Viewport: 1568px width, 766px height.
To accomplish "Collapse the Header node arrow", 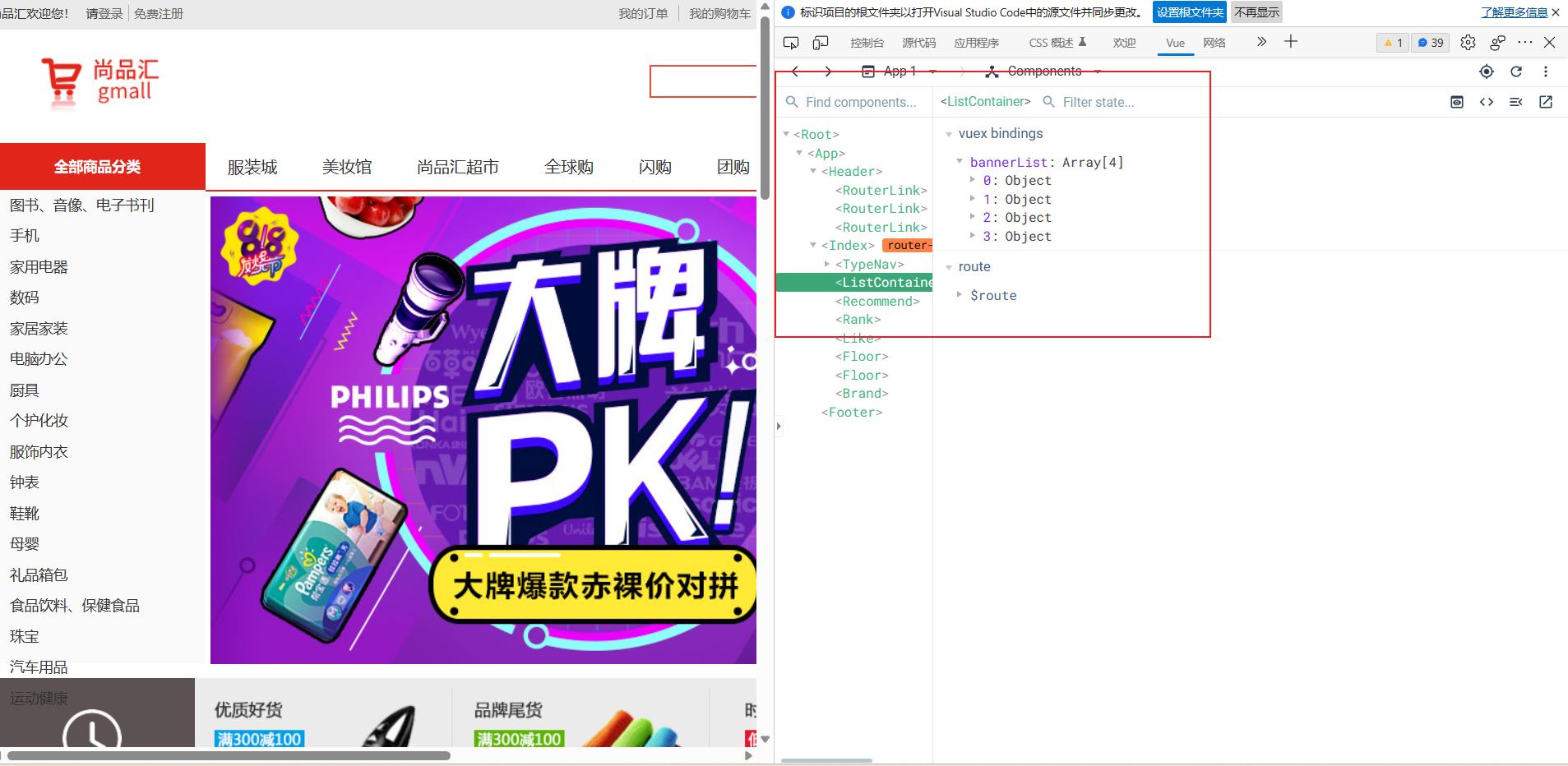I will tap(813, 171).
